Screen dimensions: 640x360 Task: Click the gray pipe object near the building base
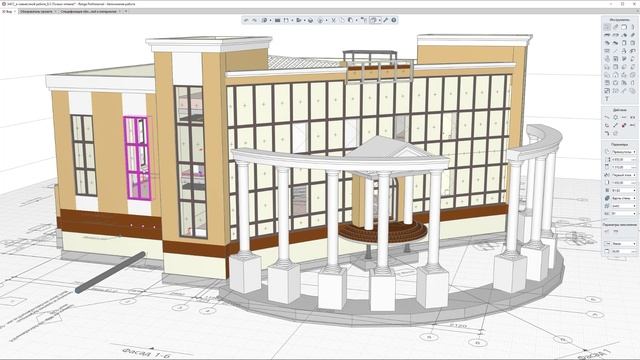[x=110, y=272]
